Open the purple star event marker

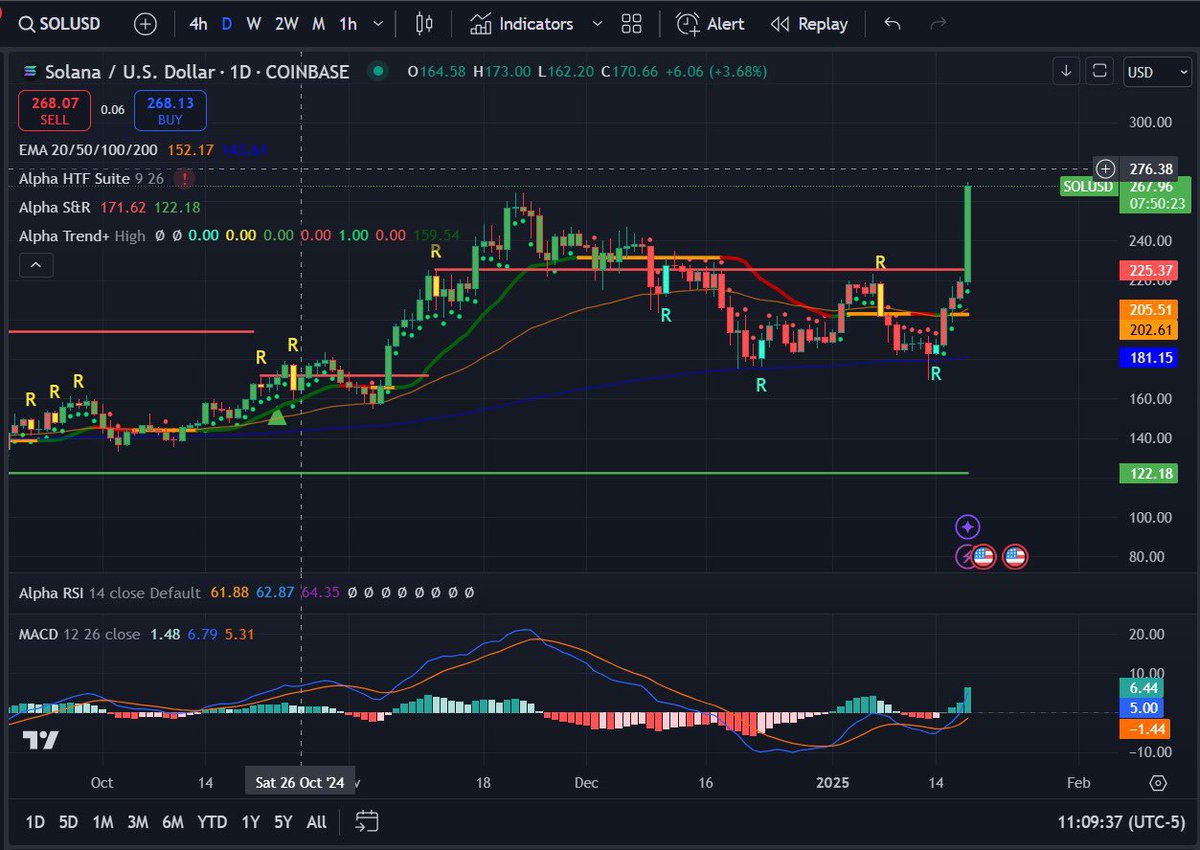point(966,526)
